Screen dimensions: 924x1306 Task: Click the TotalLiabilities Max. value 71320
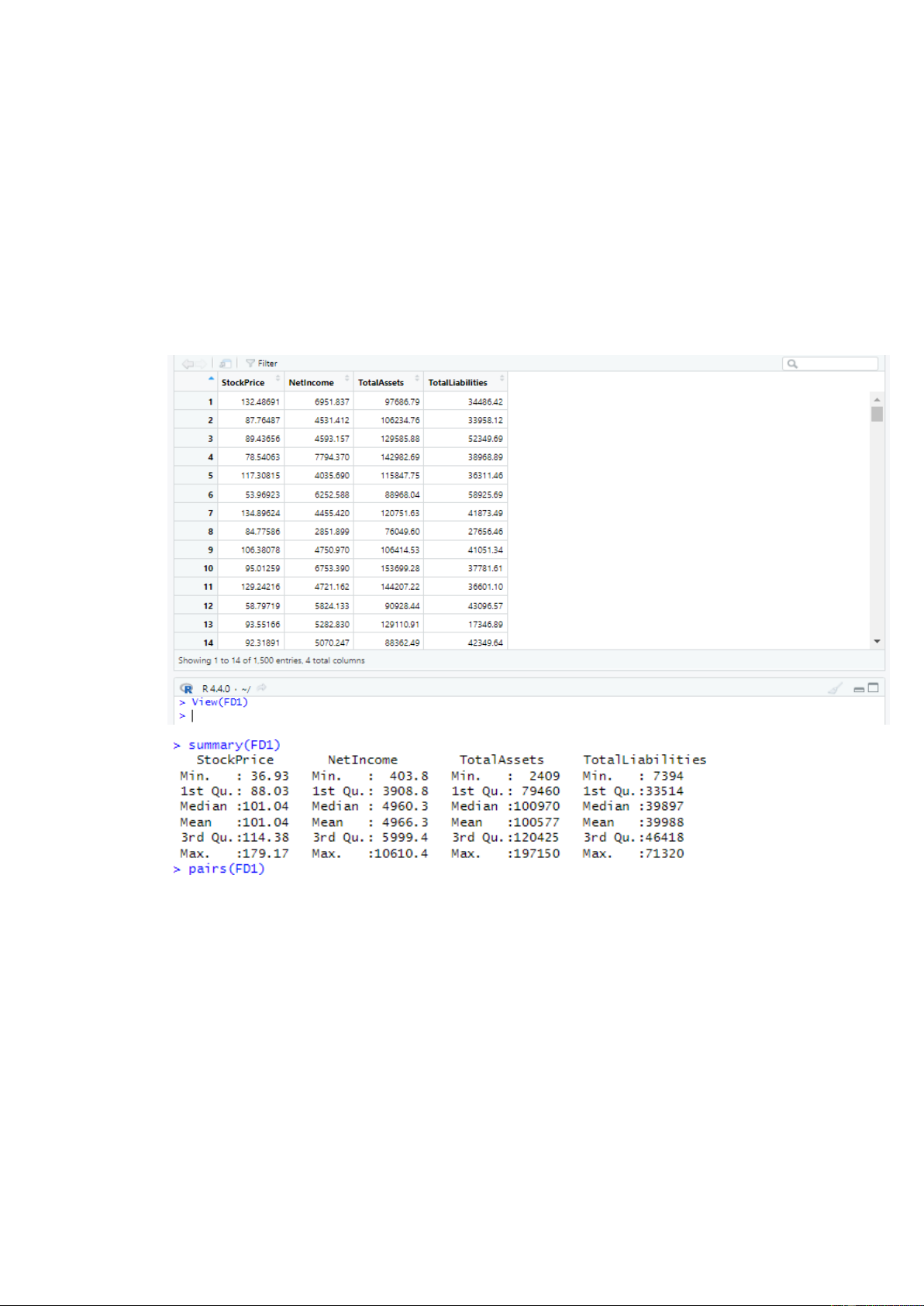pos(664,854)
